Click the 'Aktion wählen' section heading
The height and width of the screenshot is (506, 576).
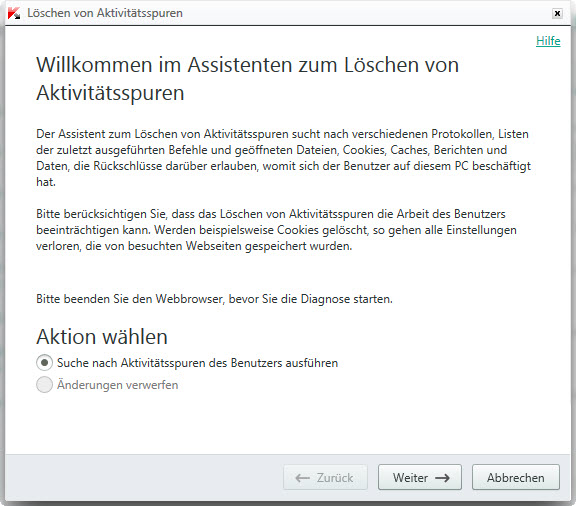[x=102, y=337]
